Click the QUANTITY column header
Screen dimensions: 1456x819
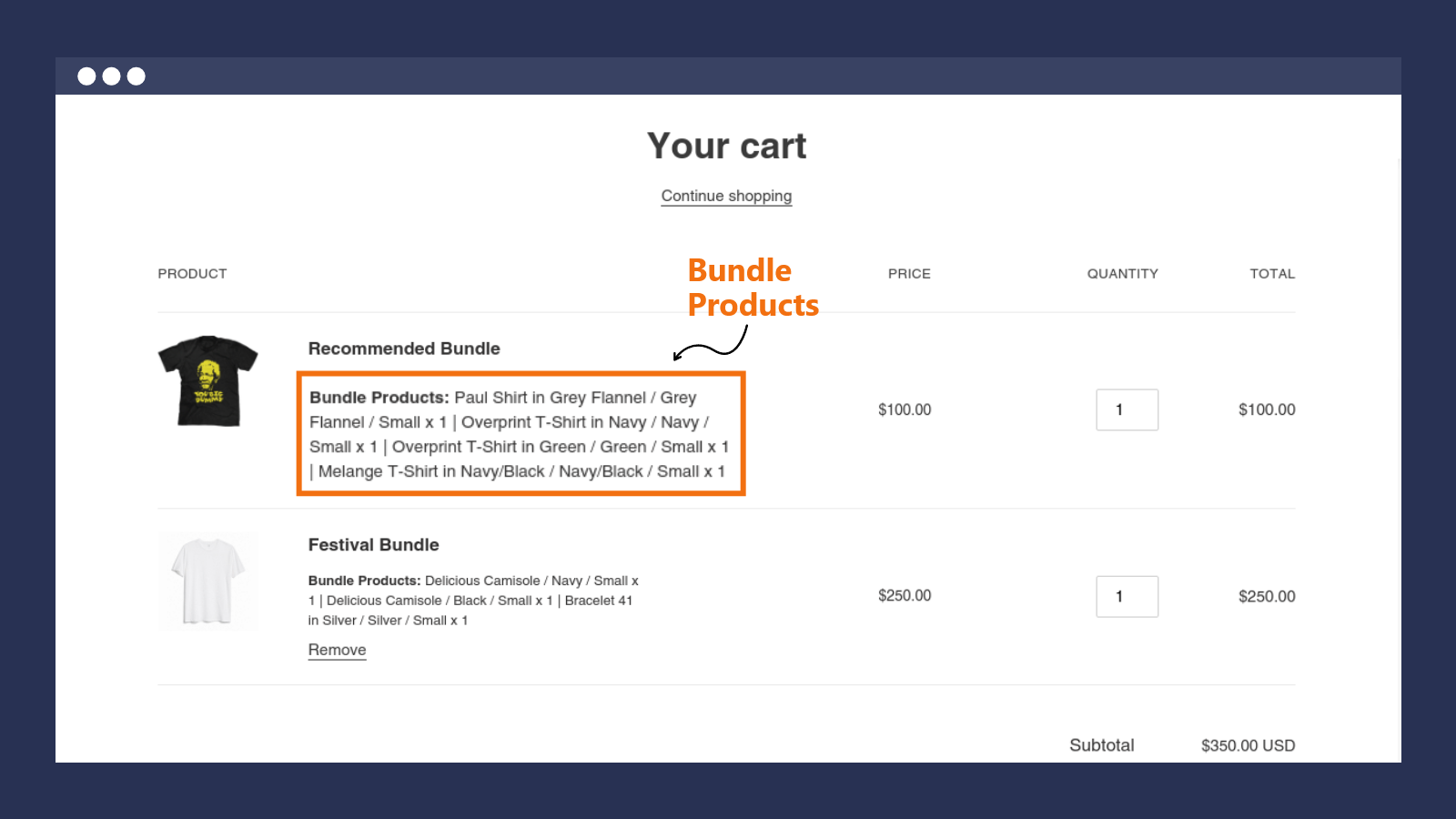click(x=1122, y=273)
